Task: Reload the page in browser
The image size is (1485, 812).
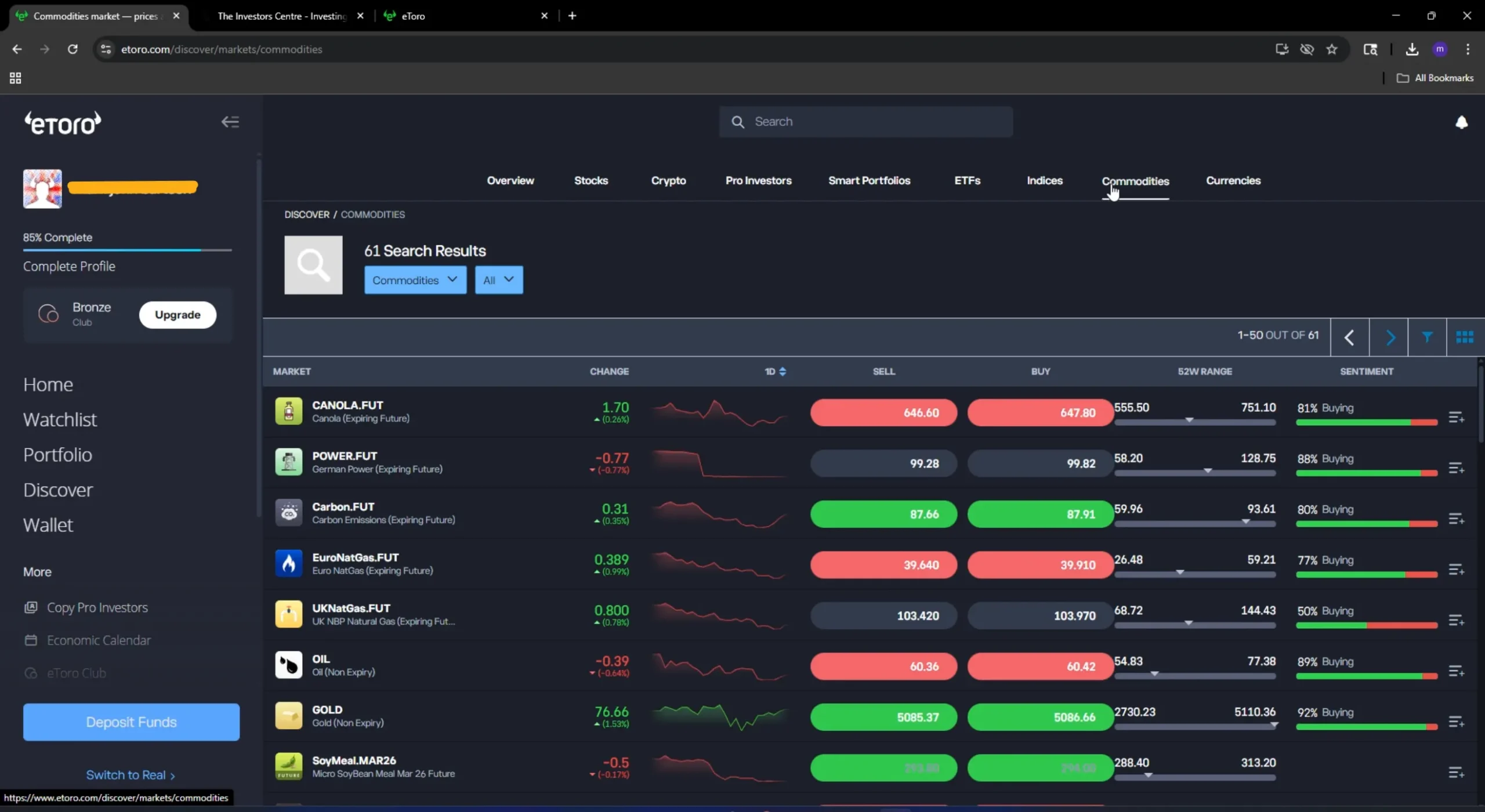Action: (x=73, y=49)
